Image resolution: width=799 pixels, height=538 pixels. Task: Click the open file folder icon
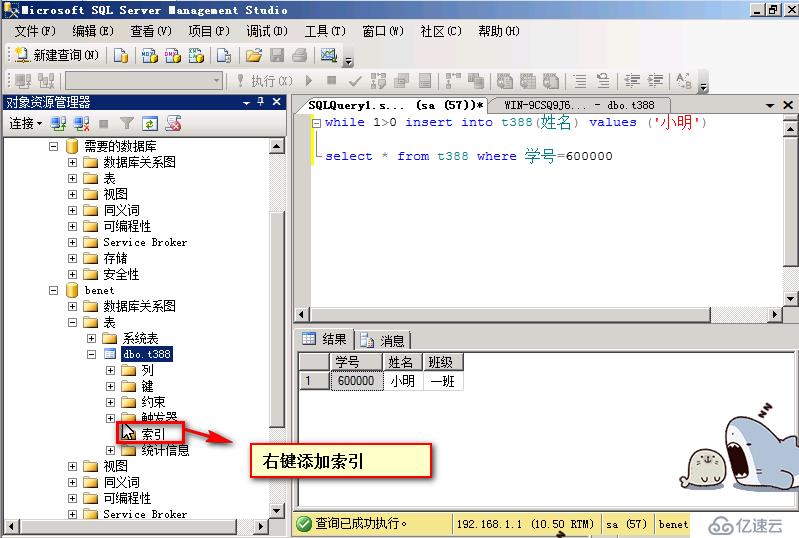coord(254,55)
